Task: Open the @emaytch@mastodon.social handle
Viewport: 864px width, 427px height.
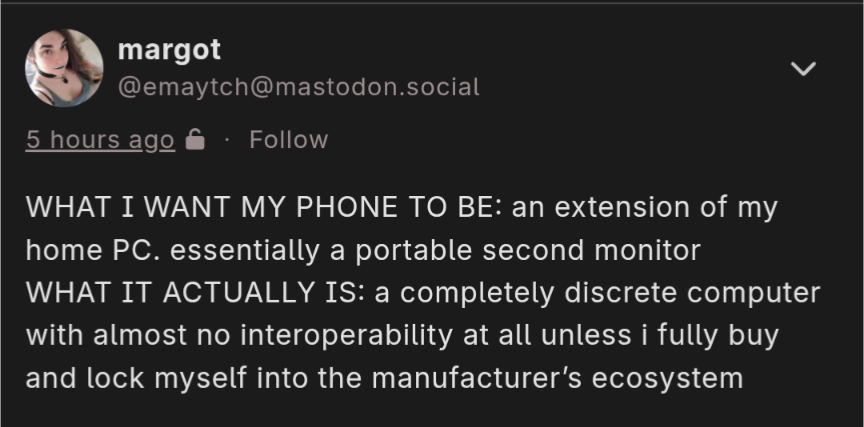Action: [x=298, y=87]
